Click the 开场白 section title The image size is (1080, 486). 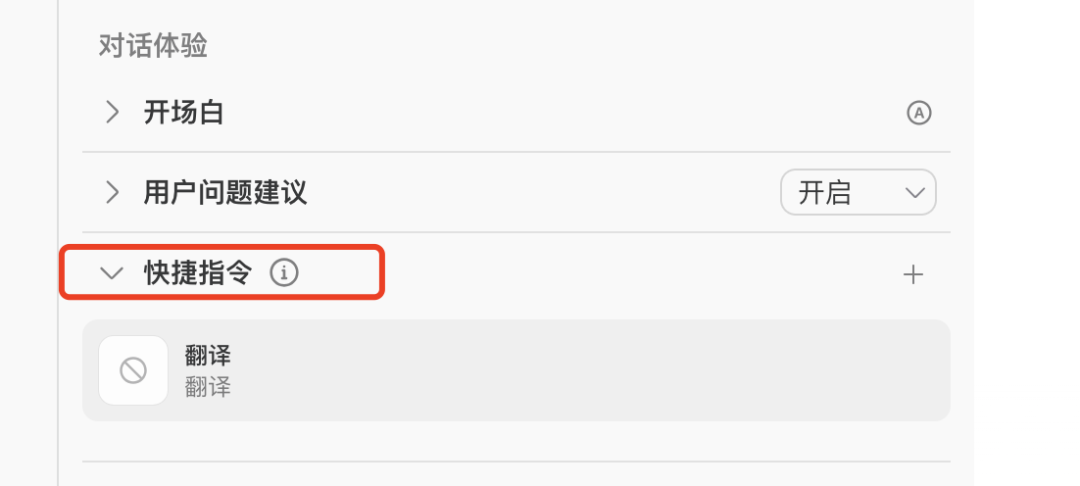pos(184,112)
